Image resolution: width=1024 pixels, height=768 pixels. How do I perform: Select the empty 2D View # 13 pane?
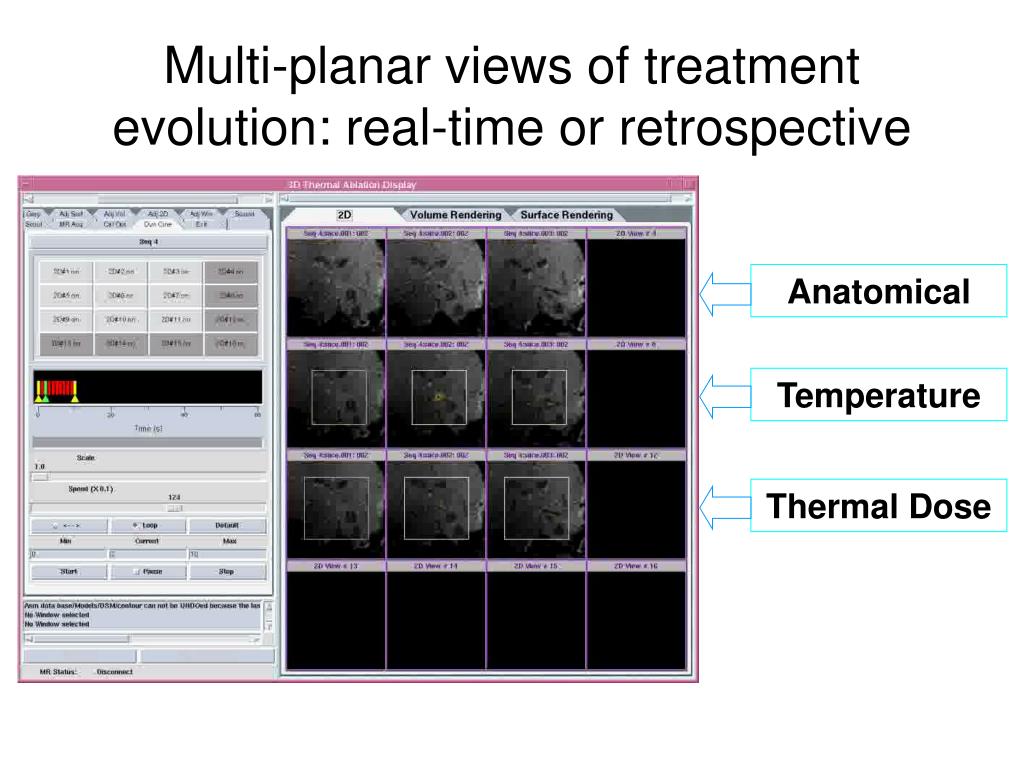click(336, 620)
